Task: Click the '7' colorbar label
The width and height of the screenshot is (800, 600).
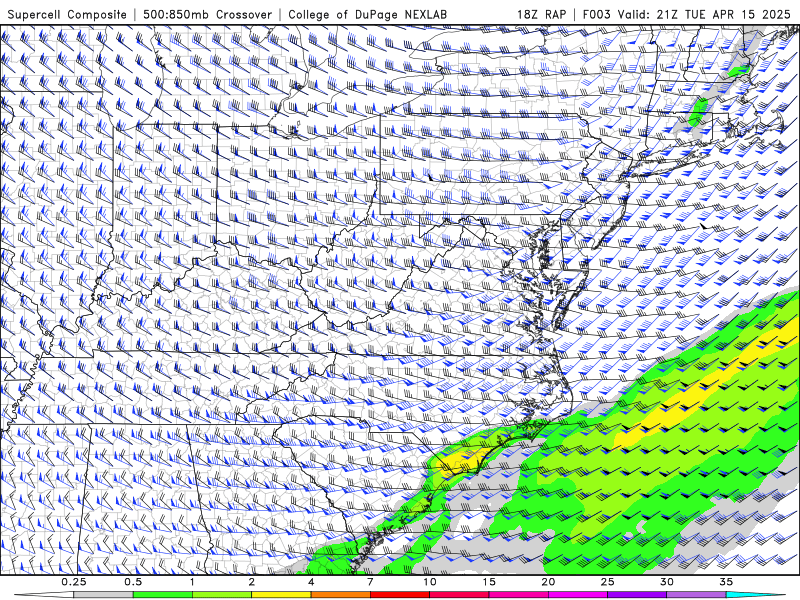Action: pos(370,582)
